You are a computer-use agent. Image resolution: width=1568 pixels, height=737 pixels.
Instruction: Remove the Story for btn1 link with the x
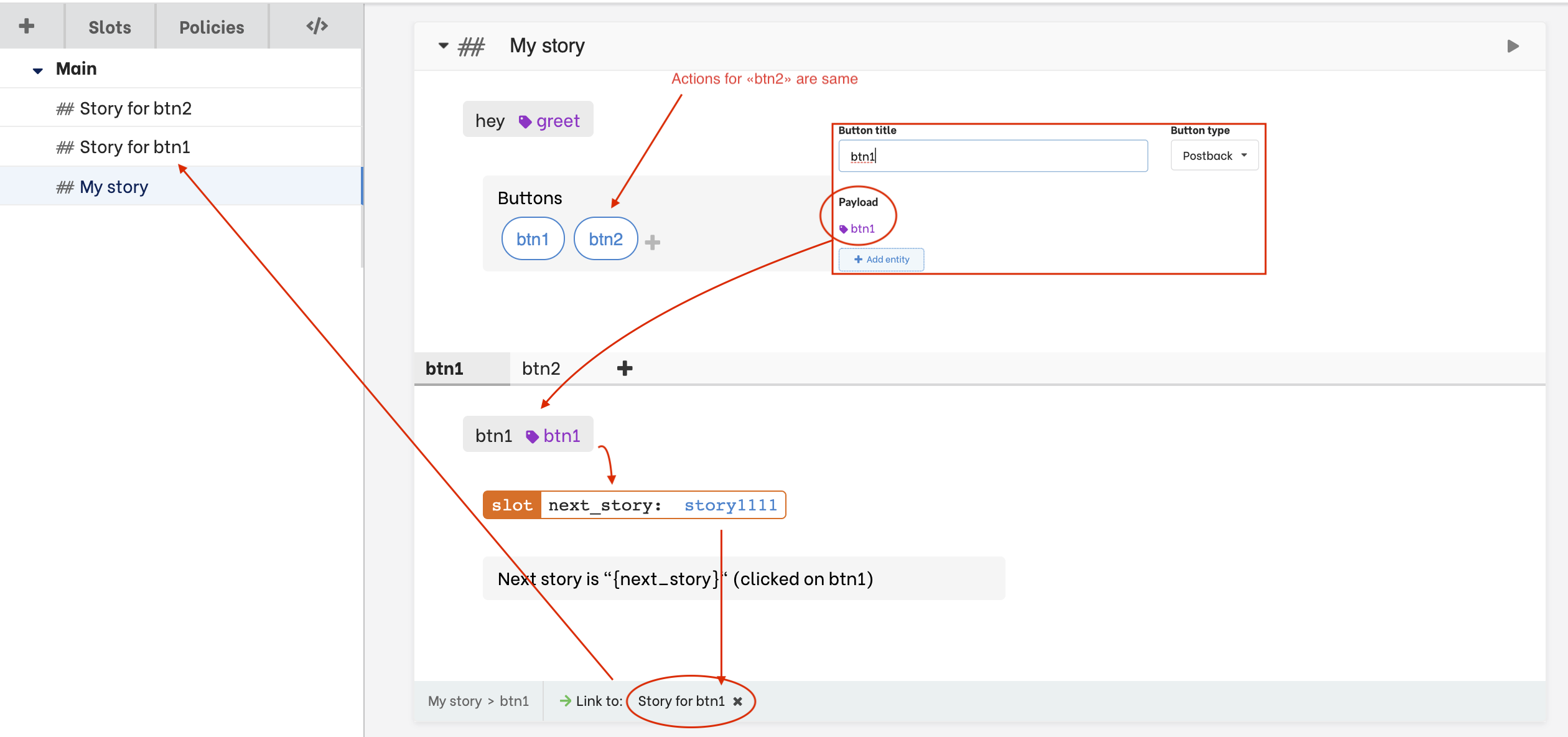click(x=739, y=701)
